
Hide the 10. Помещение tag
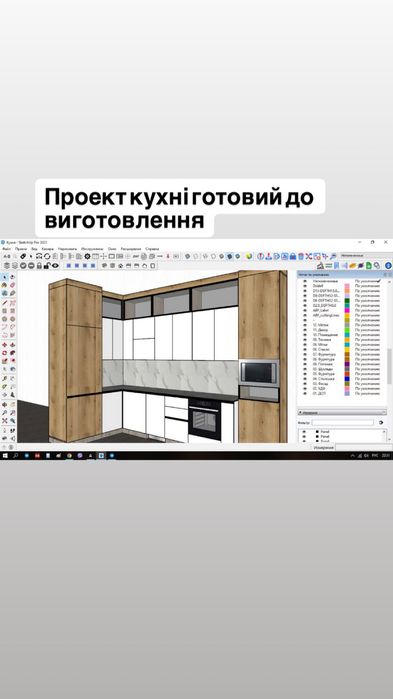point(305,335)
